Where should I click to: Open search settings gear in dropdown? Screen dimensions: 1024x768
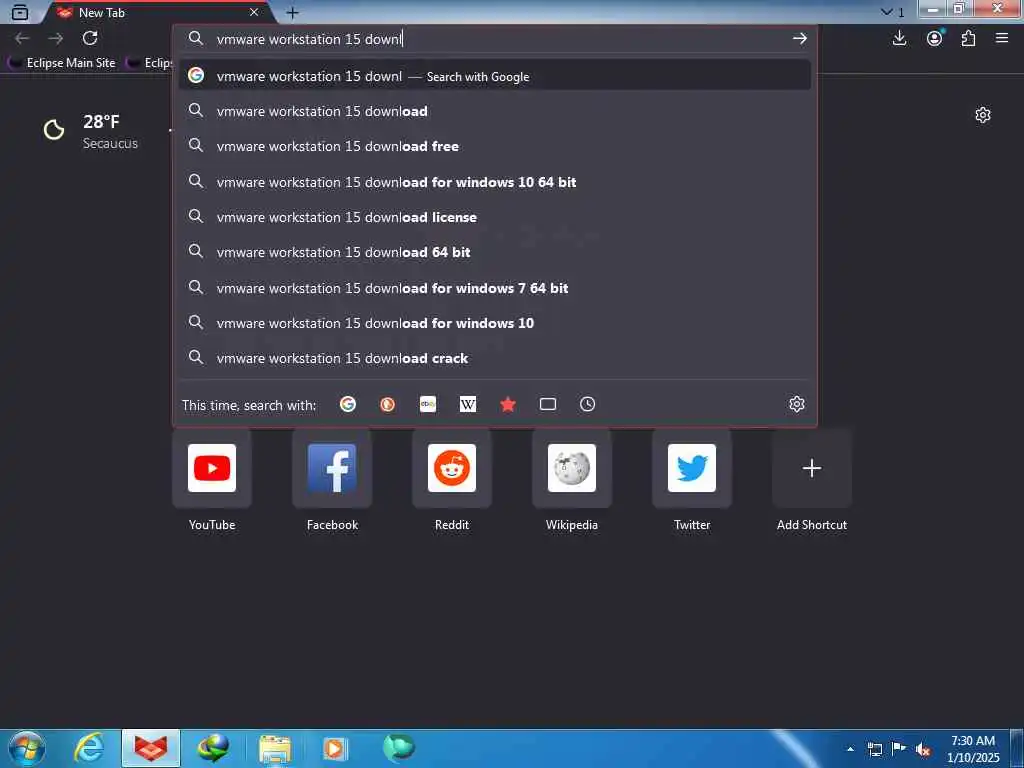pyautogui.click(x=796, y=404)
